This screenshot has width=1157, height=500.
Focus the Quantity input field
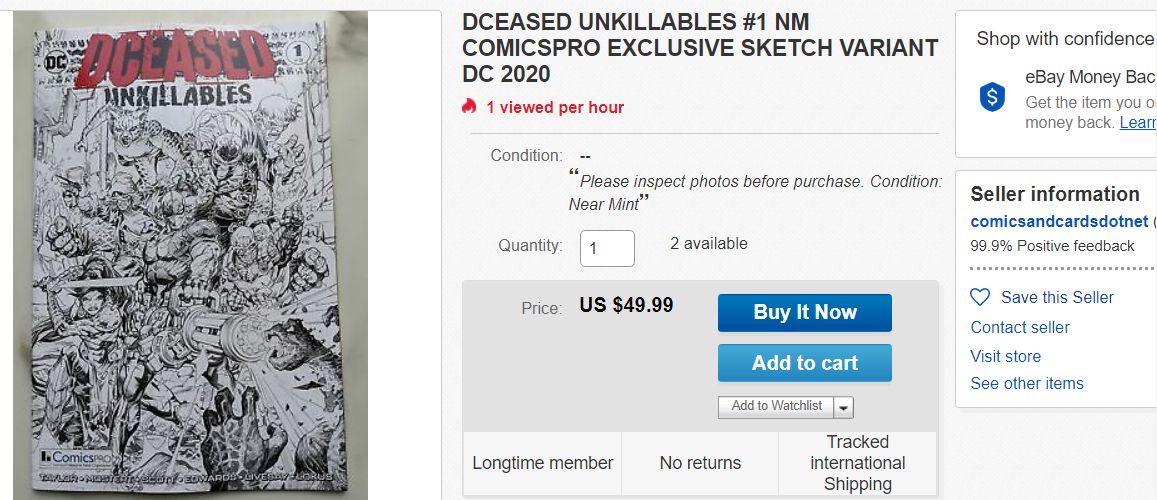coord(607,248)
